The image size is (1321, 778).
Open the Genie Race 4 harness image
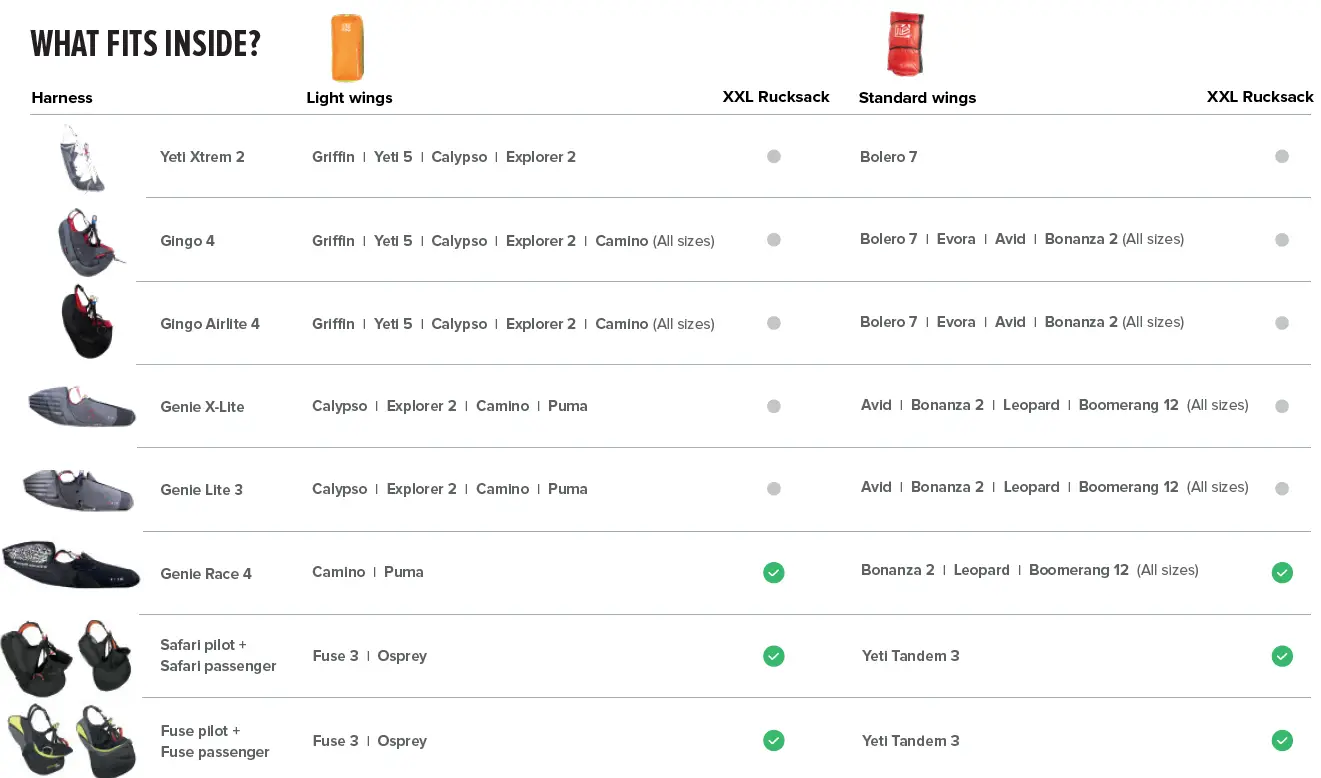click(71, 564)
